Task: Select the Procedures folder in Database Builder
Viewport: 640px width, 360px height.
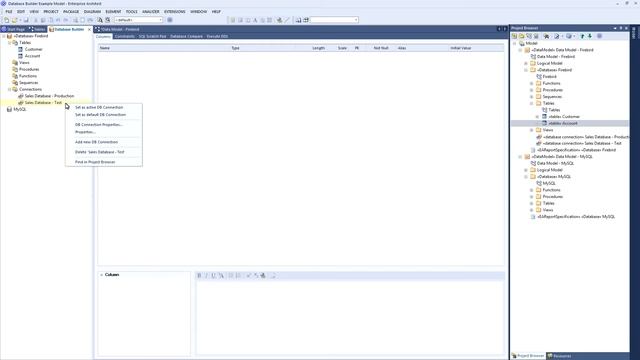Action: (x=29, y=69)
